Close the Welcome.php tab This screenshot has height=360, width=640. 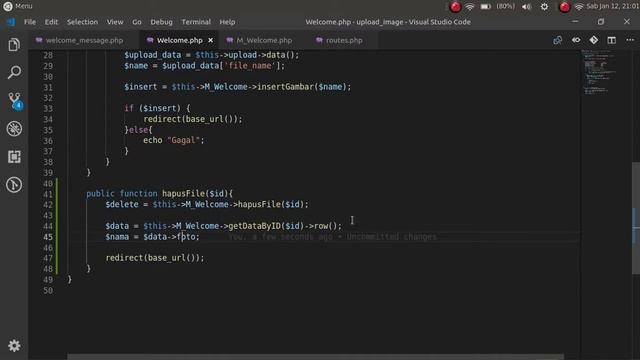click(x=211, y=40)
